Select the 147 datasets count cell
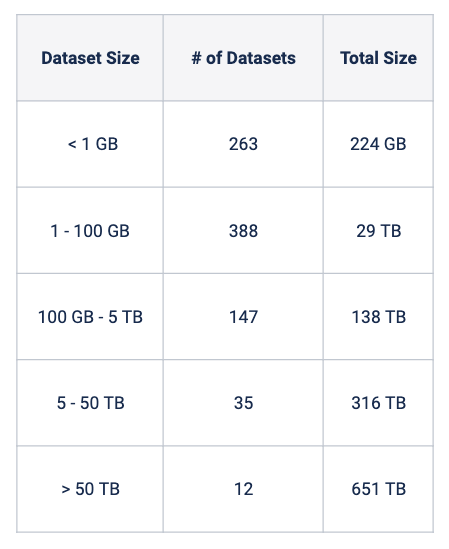The image size is (449, 549). (x=243, y=317)
